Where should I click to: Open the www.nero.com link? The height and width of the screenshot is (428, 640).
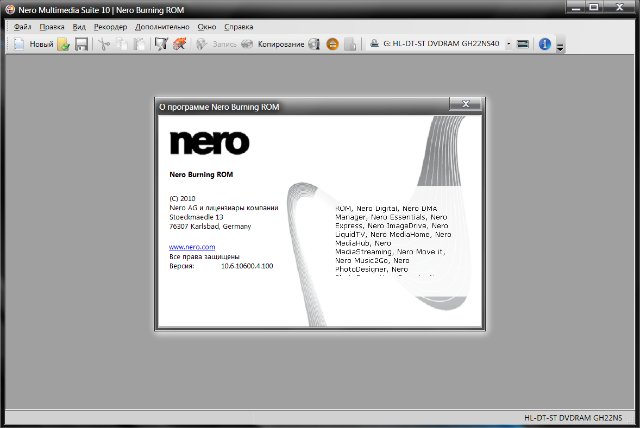(192, 247)
